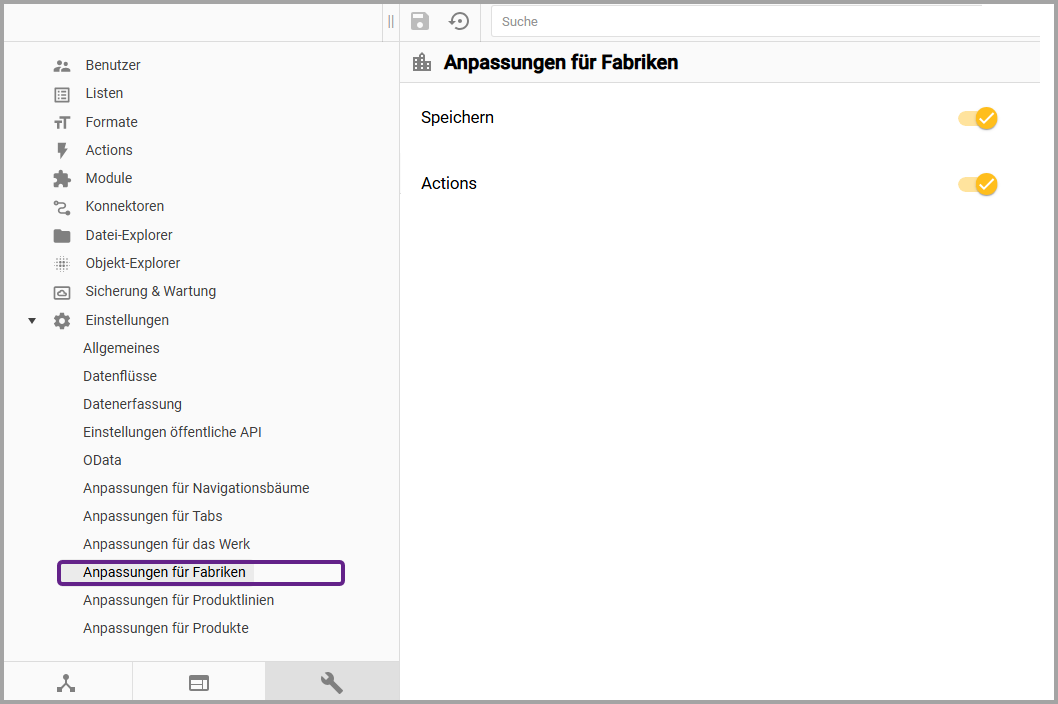Click the Listen list icon
This screenshot has height=704, width=1058.
point(62,94)
